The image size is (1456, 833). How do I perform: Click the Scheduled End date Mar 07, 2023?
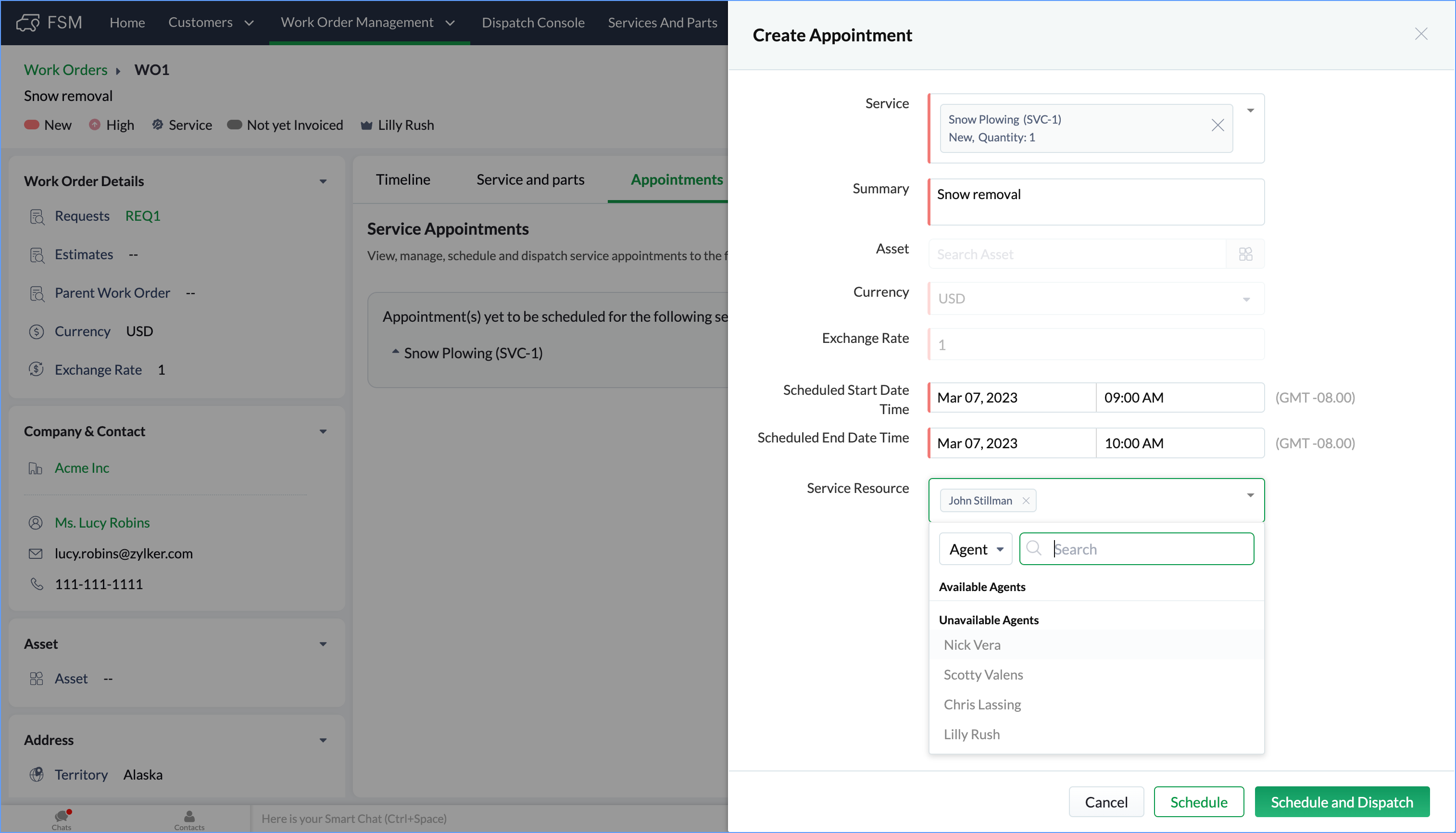tap(1012, 443)
